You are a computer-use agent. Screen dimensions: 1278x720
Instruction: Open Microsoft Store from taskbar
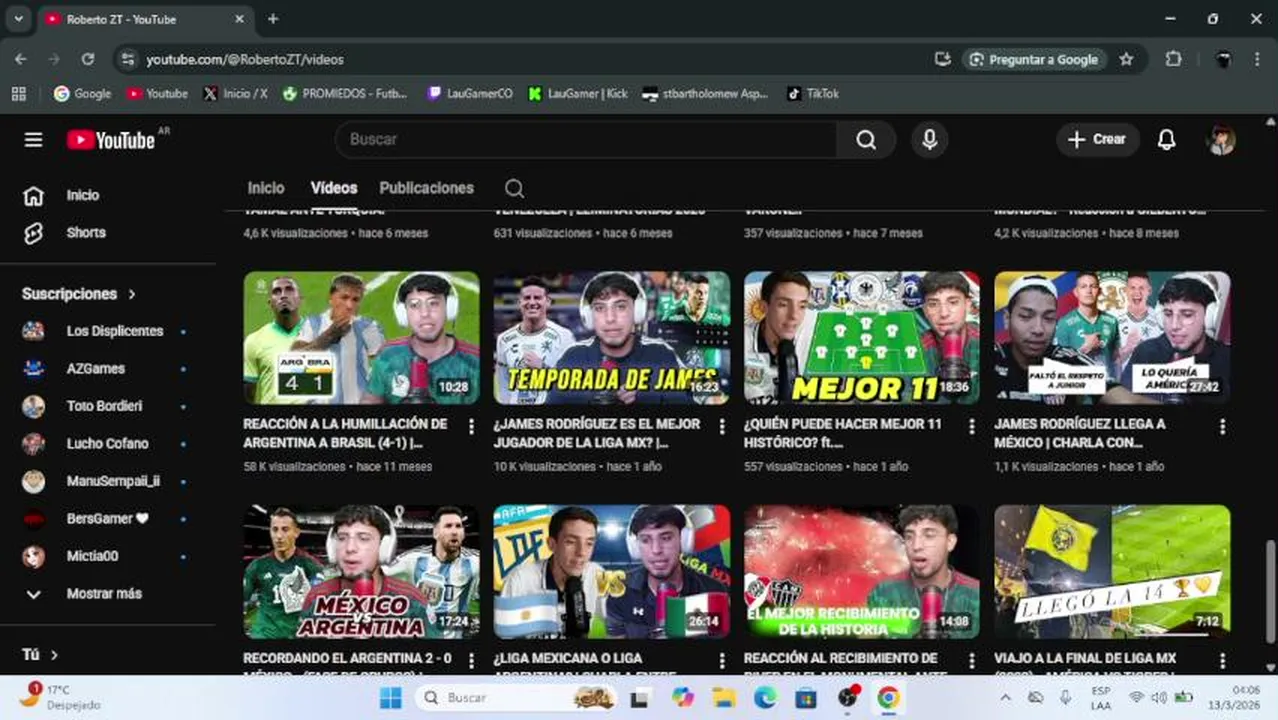[x=805, y=697]
